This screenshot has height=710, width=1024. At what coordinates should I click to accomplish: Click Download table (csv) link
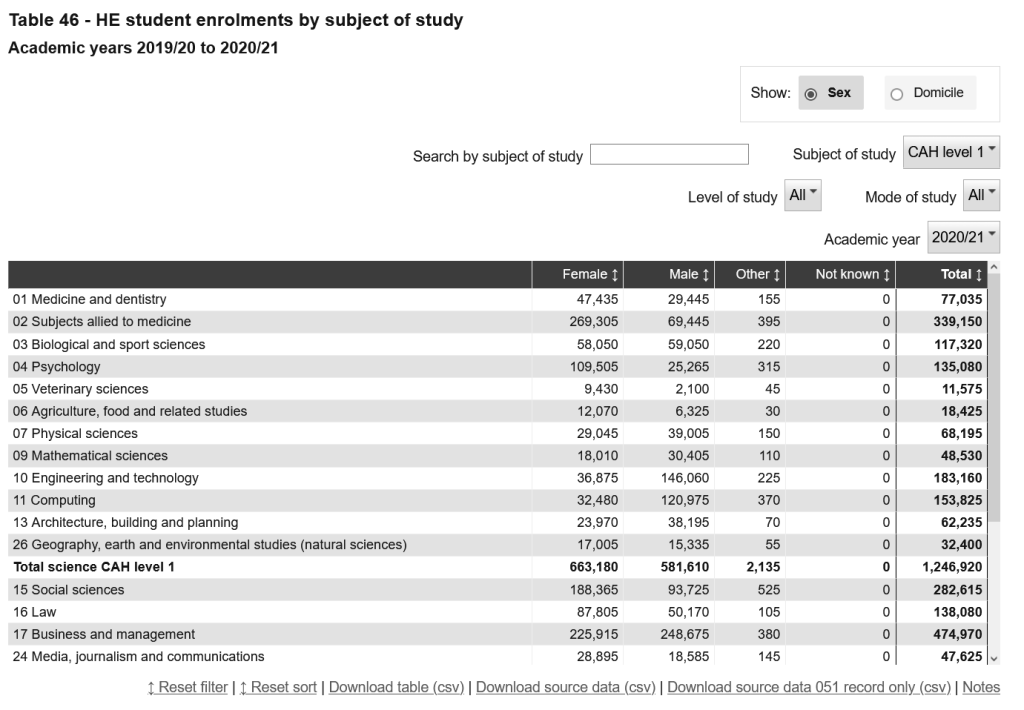coord(396,687)
